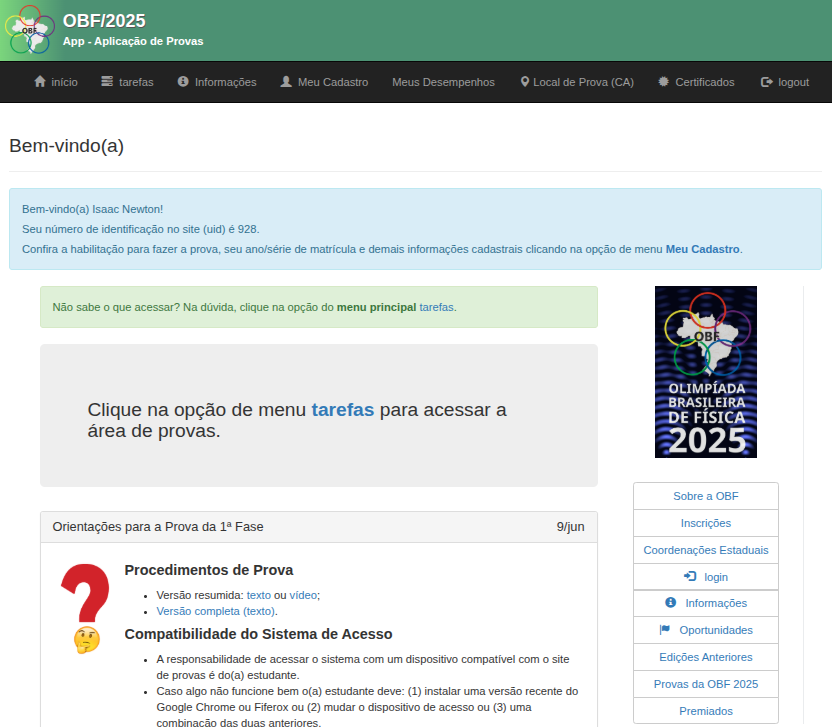Open Inscrições in the sidebar

point(706,523)
